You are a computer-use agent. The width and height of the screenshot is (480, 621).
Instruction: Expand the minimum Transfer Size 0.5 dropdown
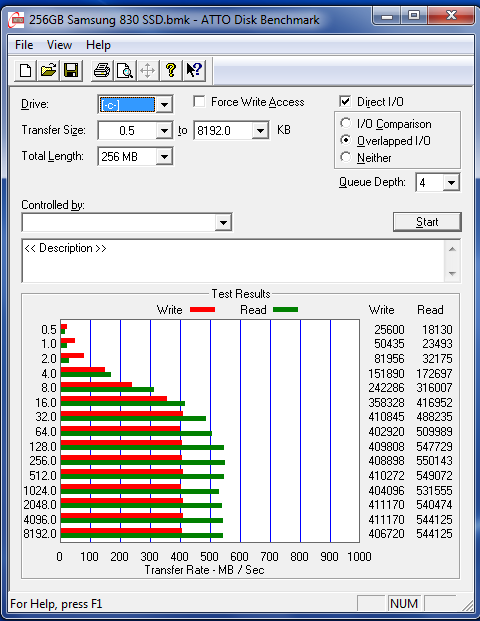tap(164, 130)
